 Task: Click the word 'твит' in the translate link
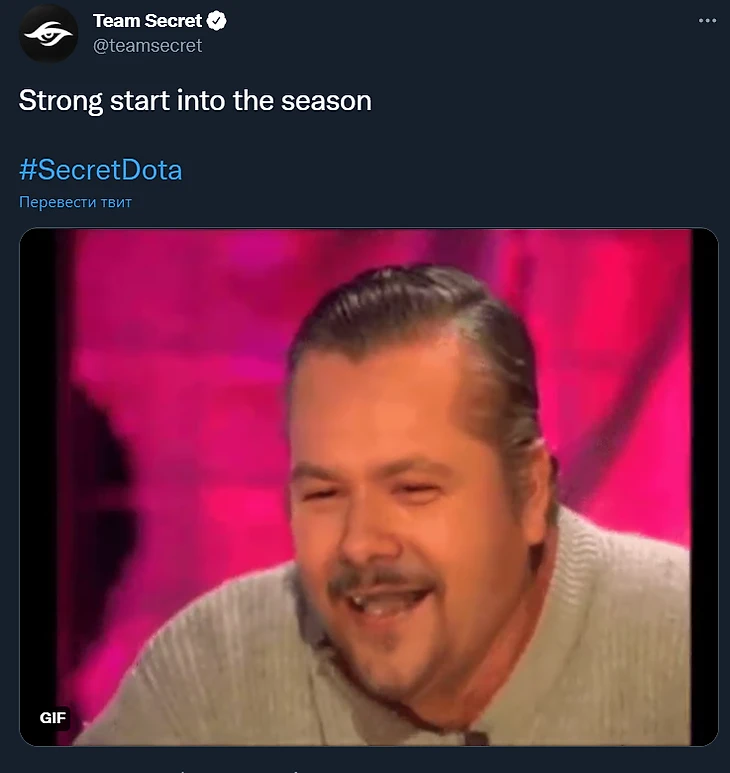coord(115,202)
